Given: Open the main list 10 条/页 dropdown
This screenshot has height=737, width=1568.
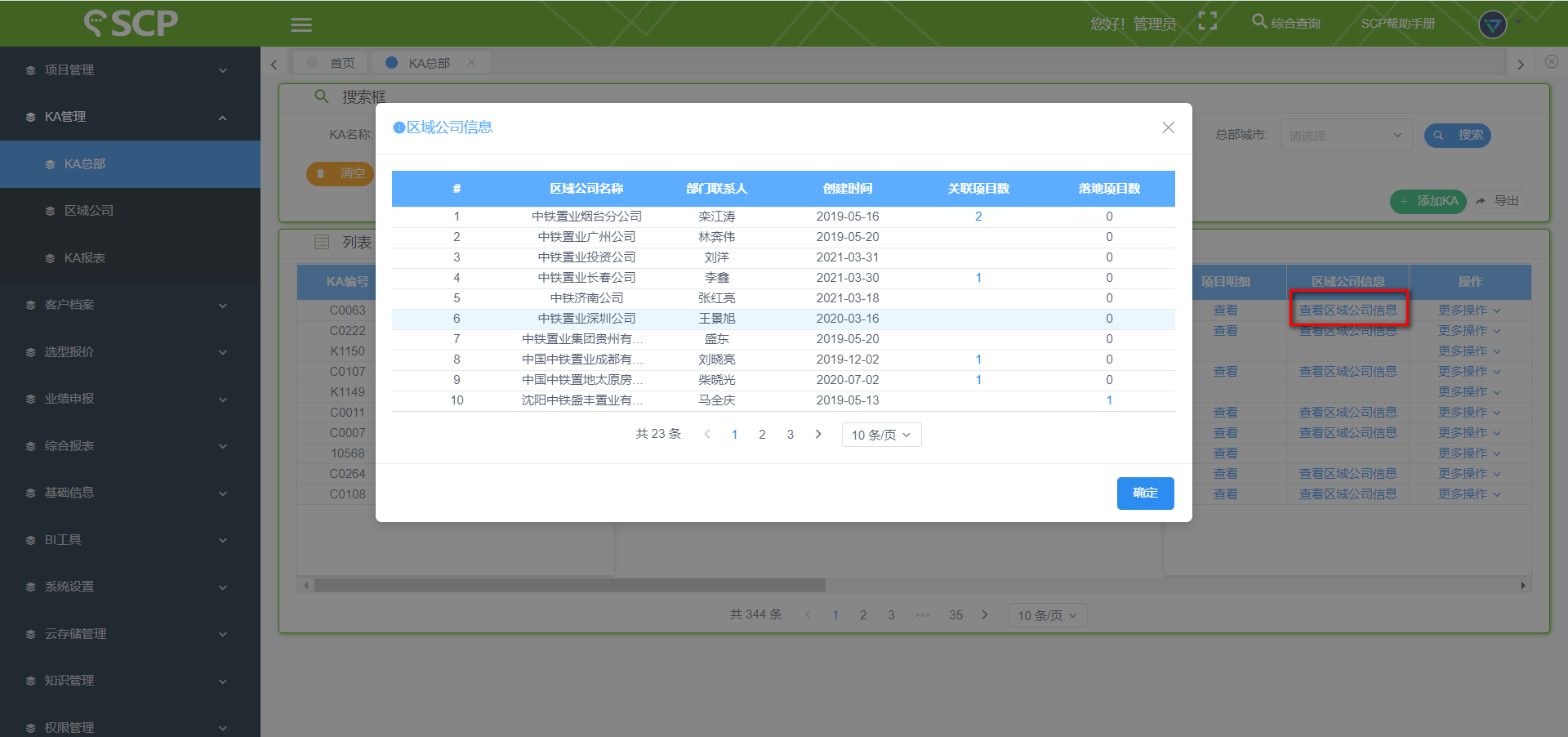Looking at the screenshot, I should (1048, 615).
